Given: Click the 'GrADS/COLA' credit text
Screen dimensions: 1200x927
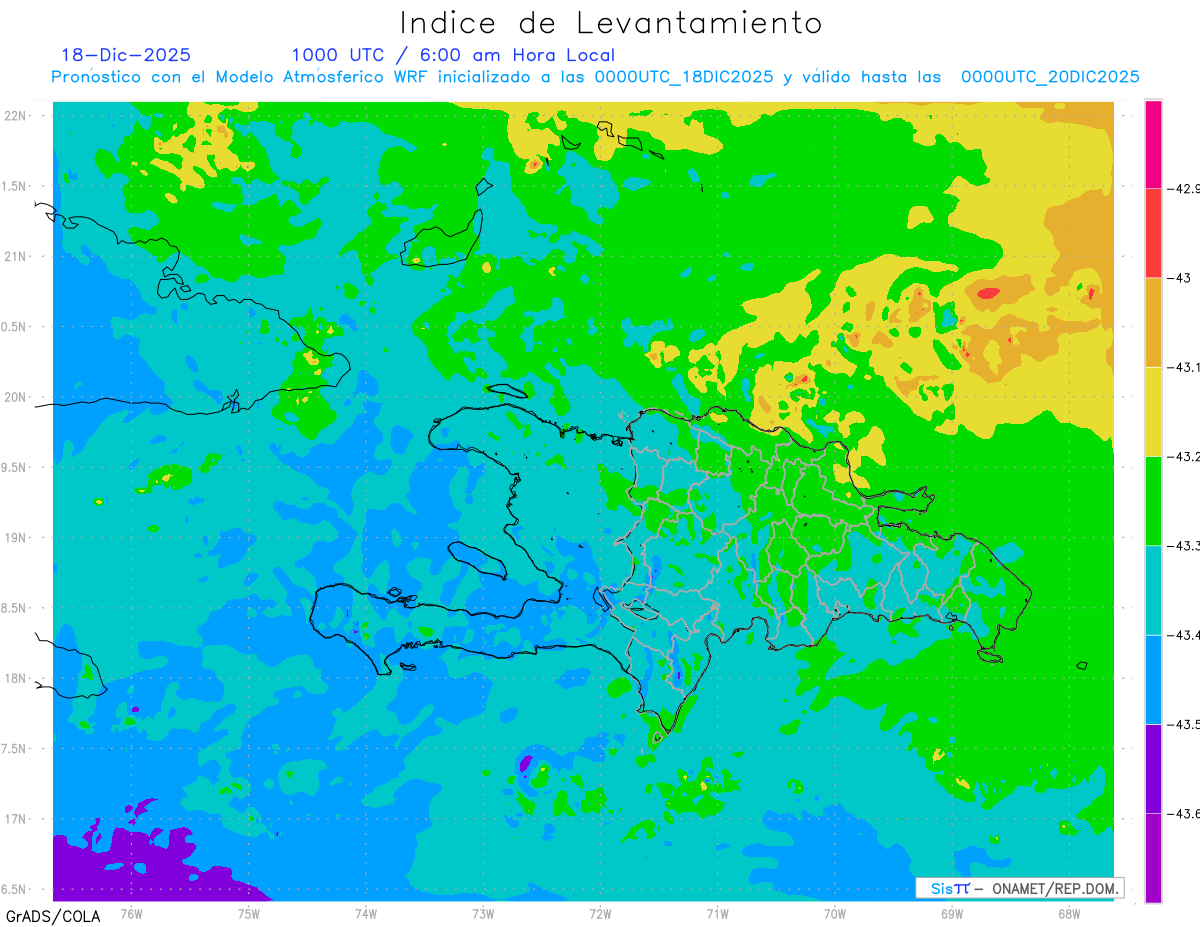Looking at the screenshot, I should tap(53, 916).
